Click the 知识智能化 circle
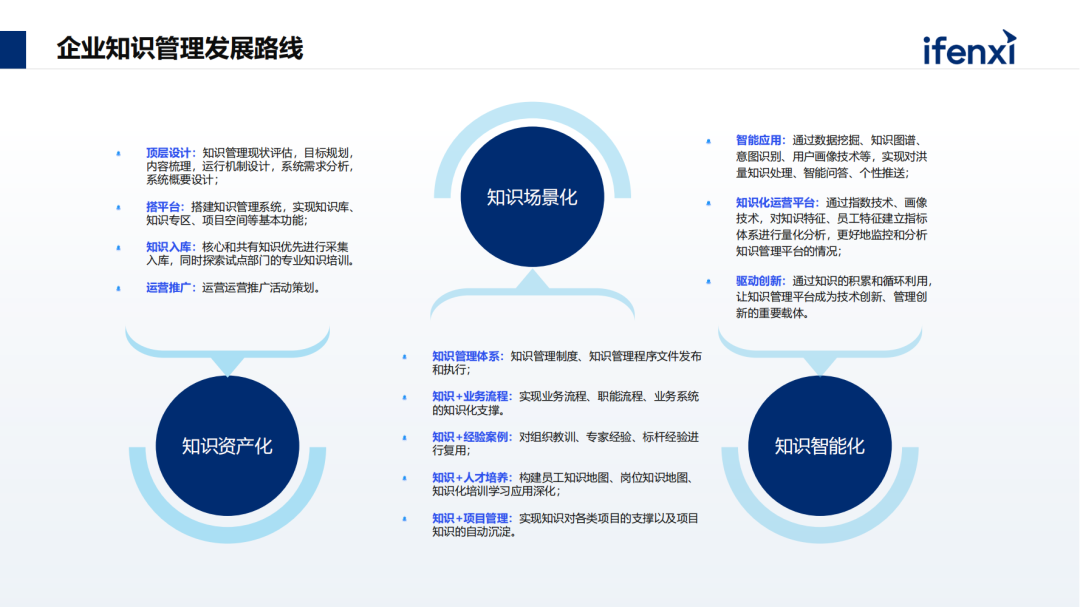 (819, 446)
